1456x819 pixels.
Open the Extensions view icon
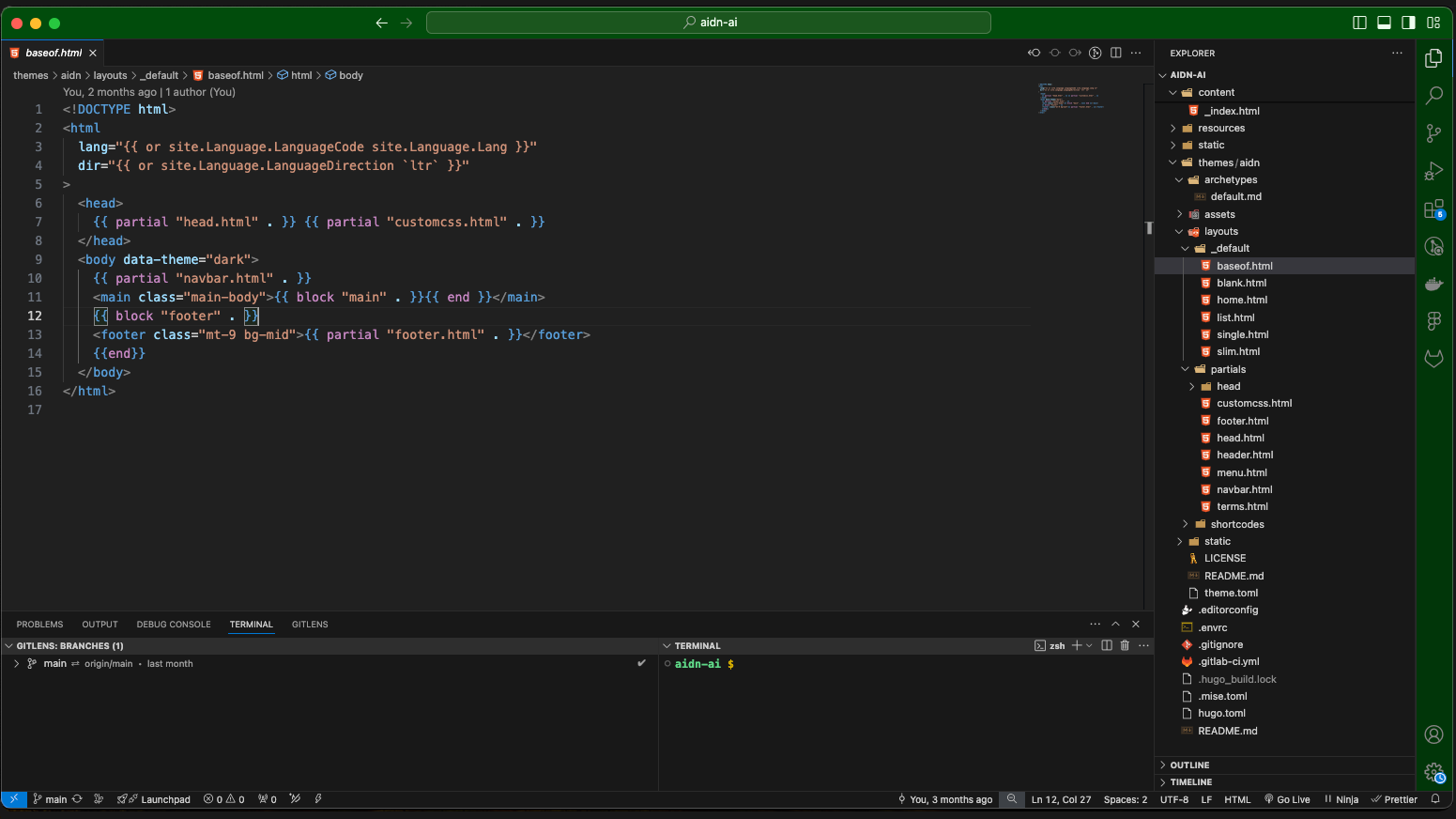coord(1433,209)
